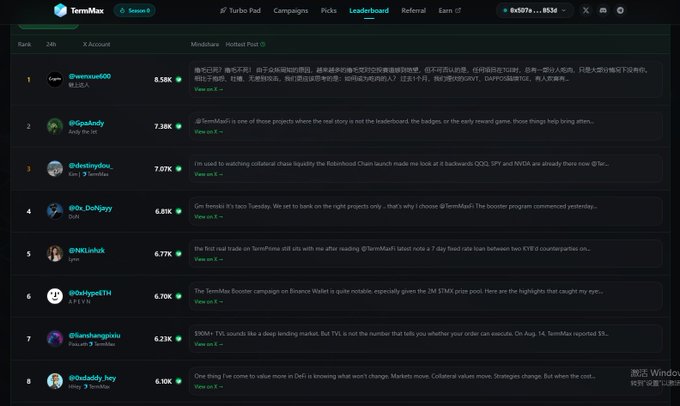
Task: Click the @destinydou_ avatar
Action: pos(55,169)
